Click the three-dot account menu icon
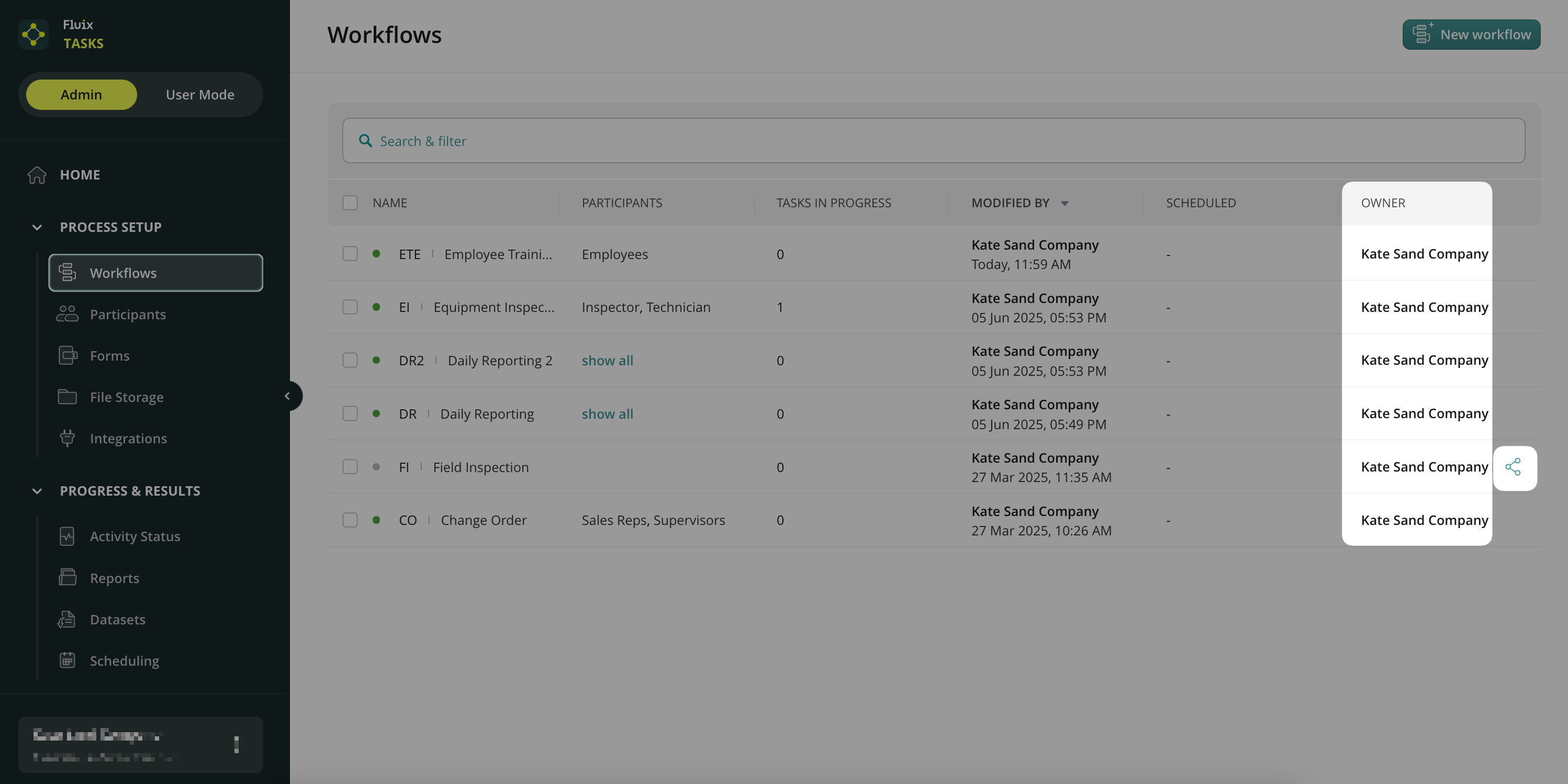This screenshot has height=784, width=1568. tap(236, 744)
